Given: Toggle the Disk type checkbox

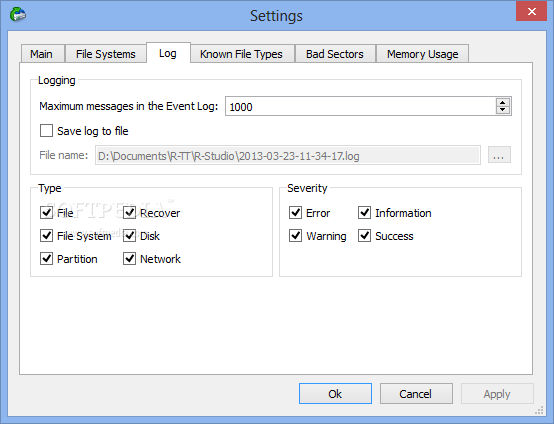Looking at the screenshot, I should click(x=129, y=235).
